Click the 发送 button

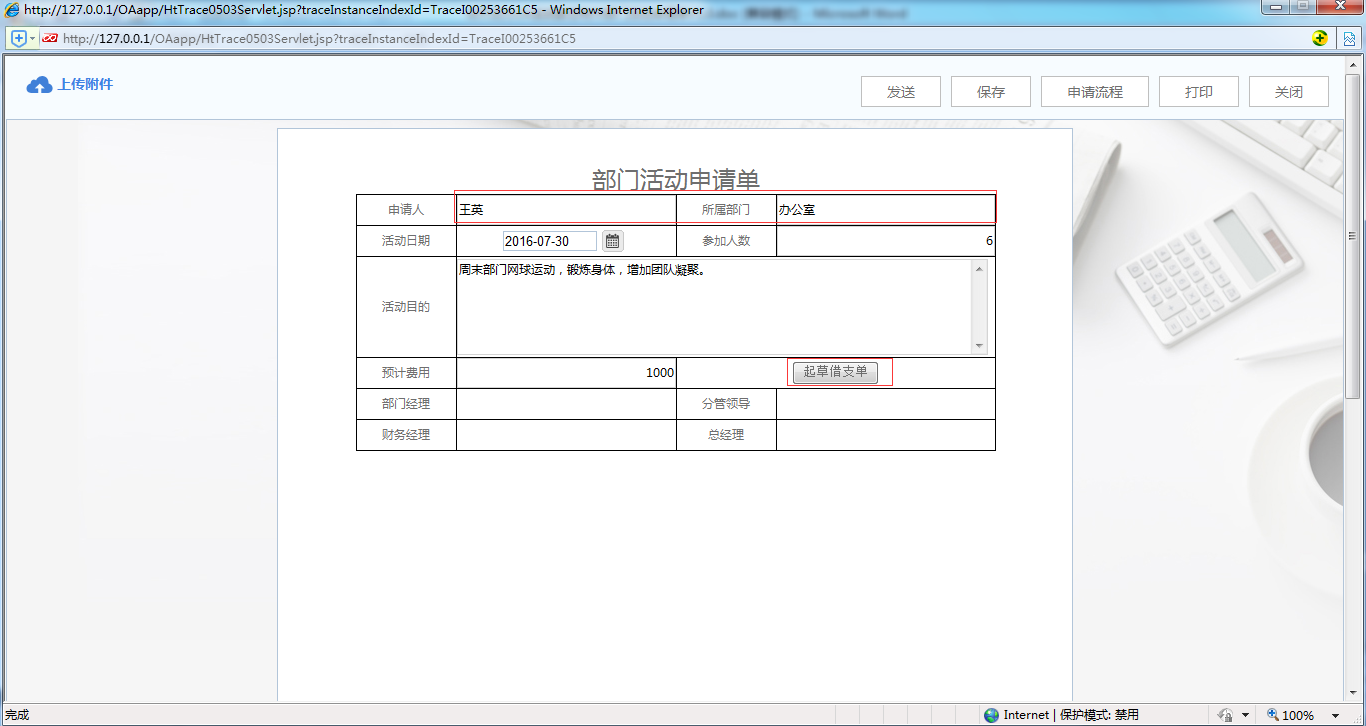tap(900, 91)
